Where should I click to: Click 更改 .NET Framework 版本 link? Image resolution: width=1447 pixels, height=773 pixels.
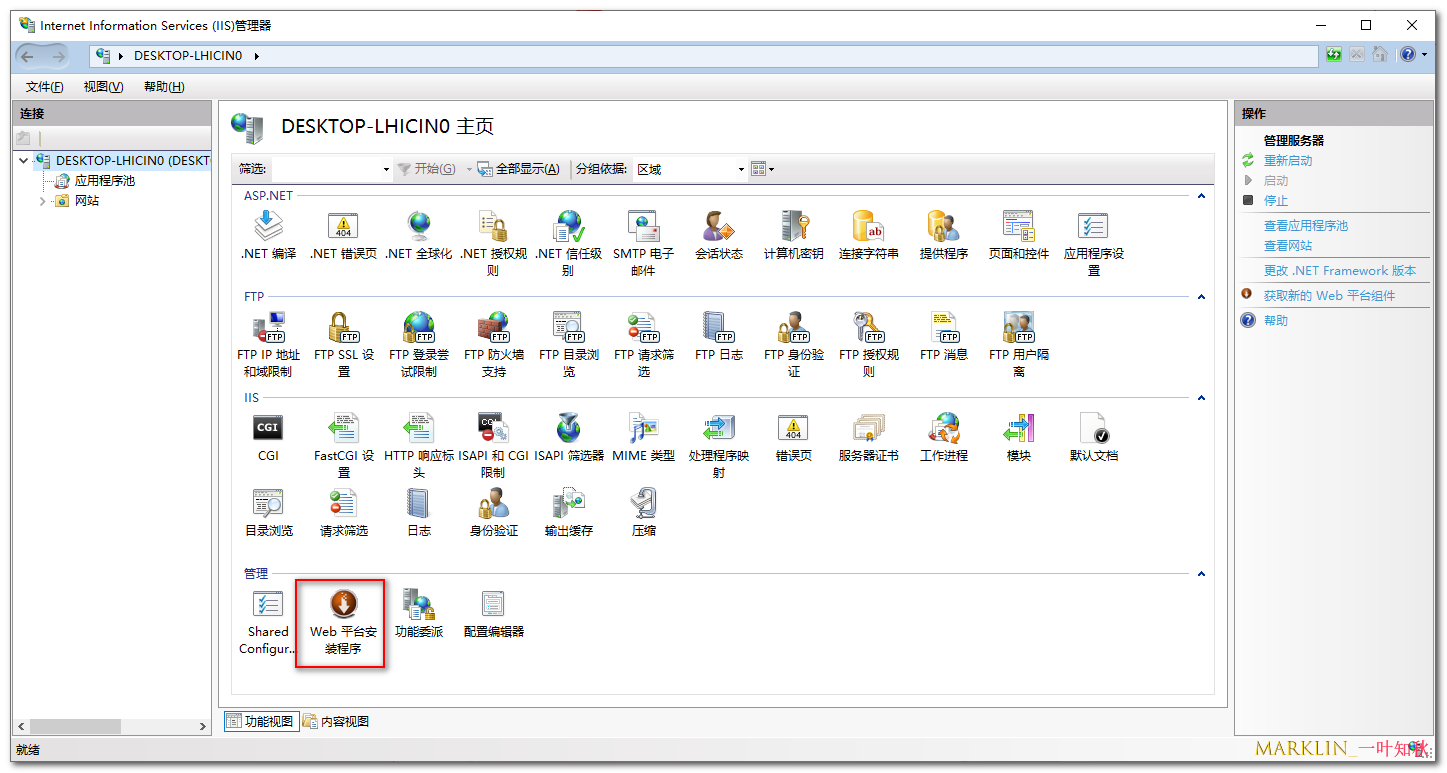(x=1340, y=271)
